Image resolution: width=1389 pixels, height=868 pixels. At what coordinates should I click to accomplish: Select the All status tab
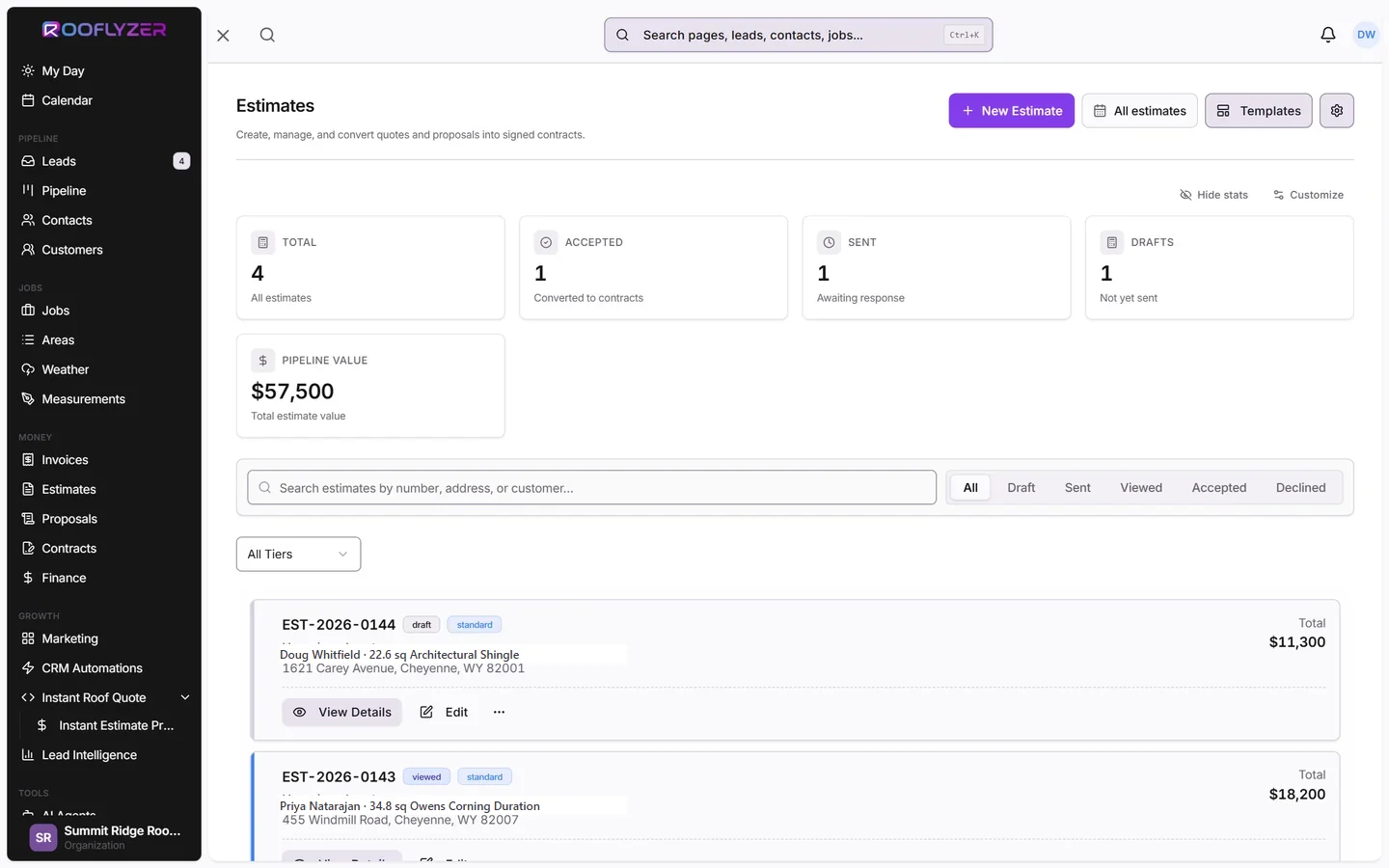pos(970,488)
